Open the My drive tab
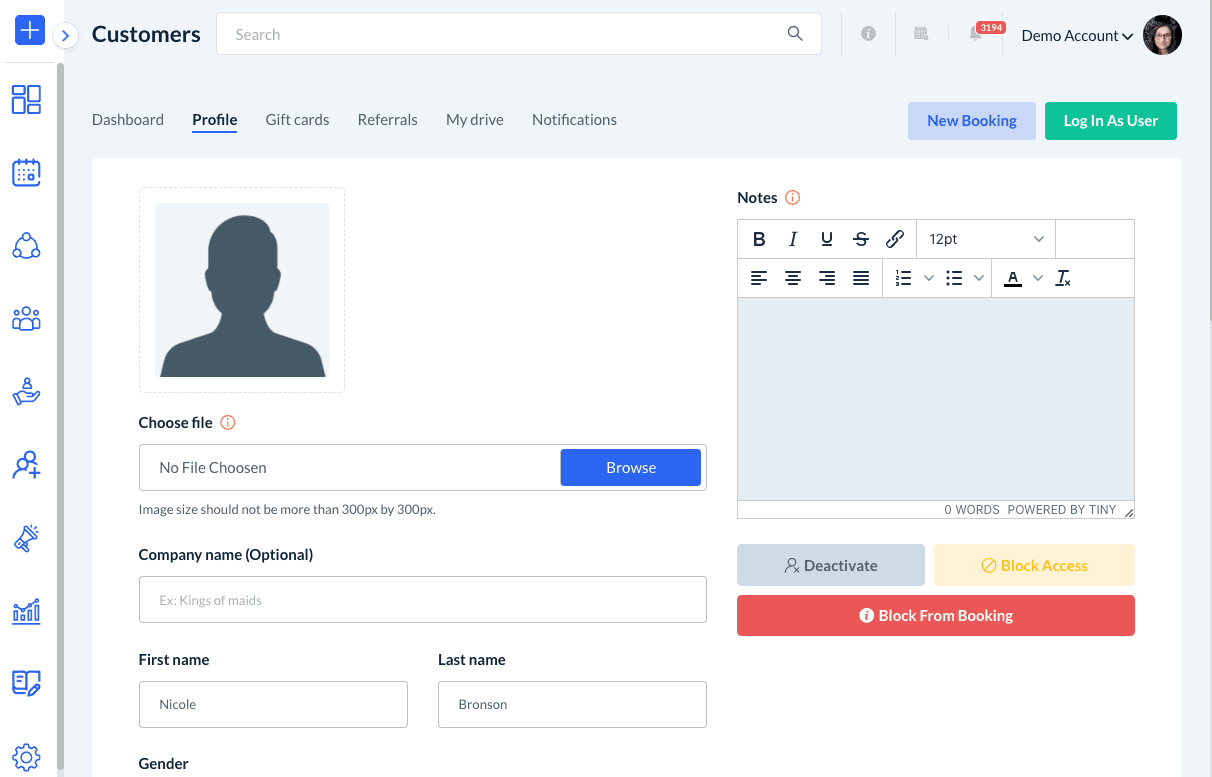Image resolution: width=1212 pixels, height=777 pixels. coord(475,119)
